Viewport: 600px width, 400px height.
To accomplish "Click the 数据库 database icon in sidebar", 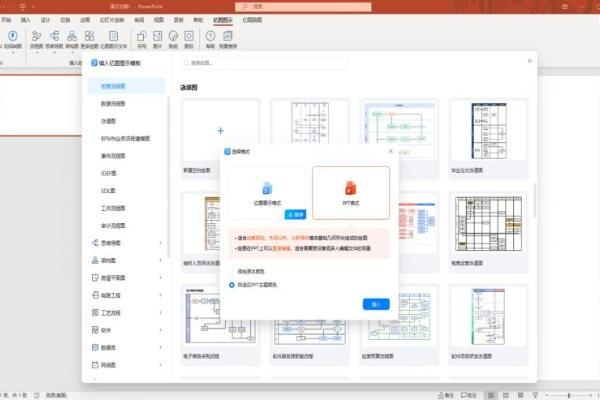I will tap(95, 347).
